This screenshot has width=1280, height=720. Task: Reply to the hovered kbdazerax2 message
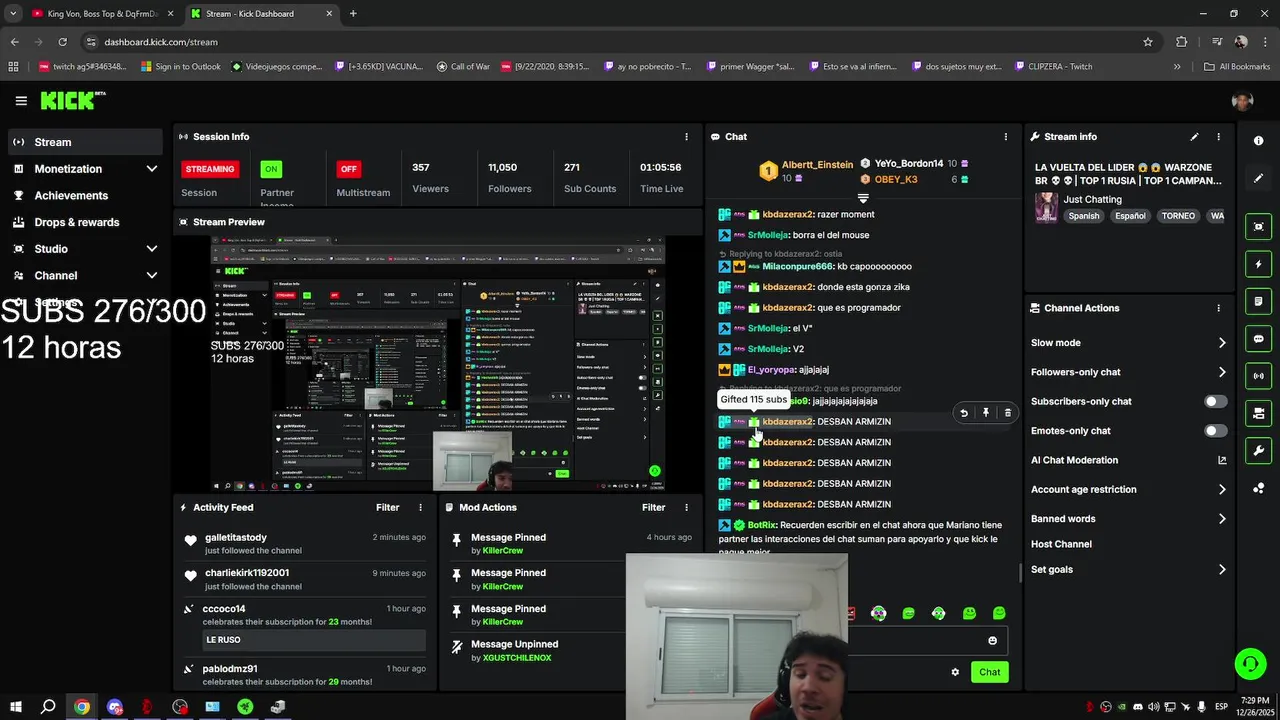964,412
